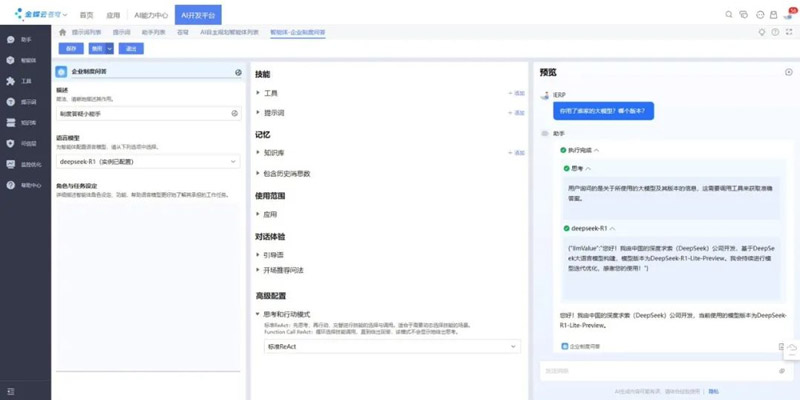Viewport: 800px width, 400px height.
Task: Open 工具 (Tools) in the left sidebar
Action: pyautogui.click(x=26, y=81)
